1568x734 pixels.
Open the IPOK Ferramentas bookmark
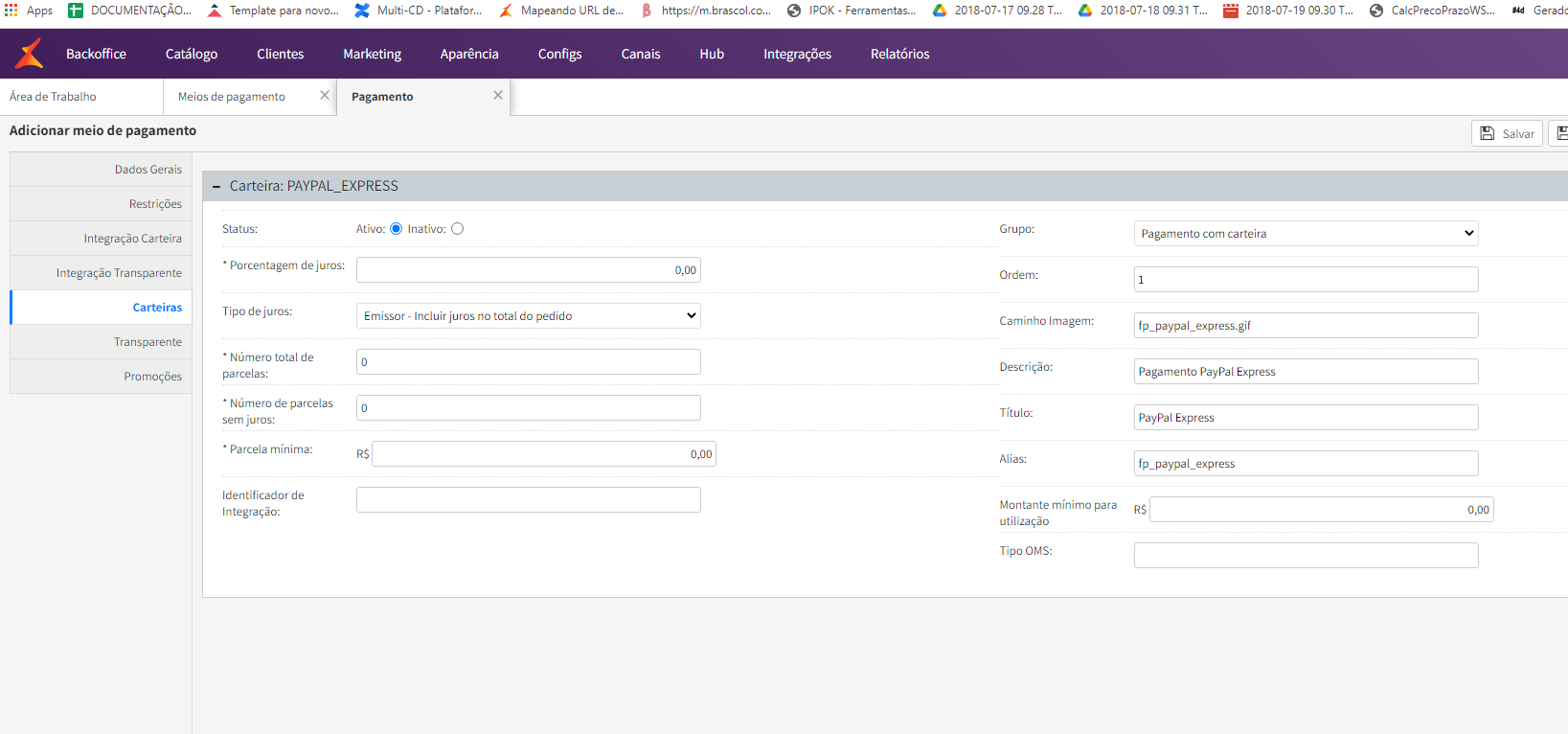click(852, 11)
